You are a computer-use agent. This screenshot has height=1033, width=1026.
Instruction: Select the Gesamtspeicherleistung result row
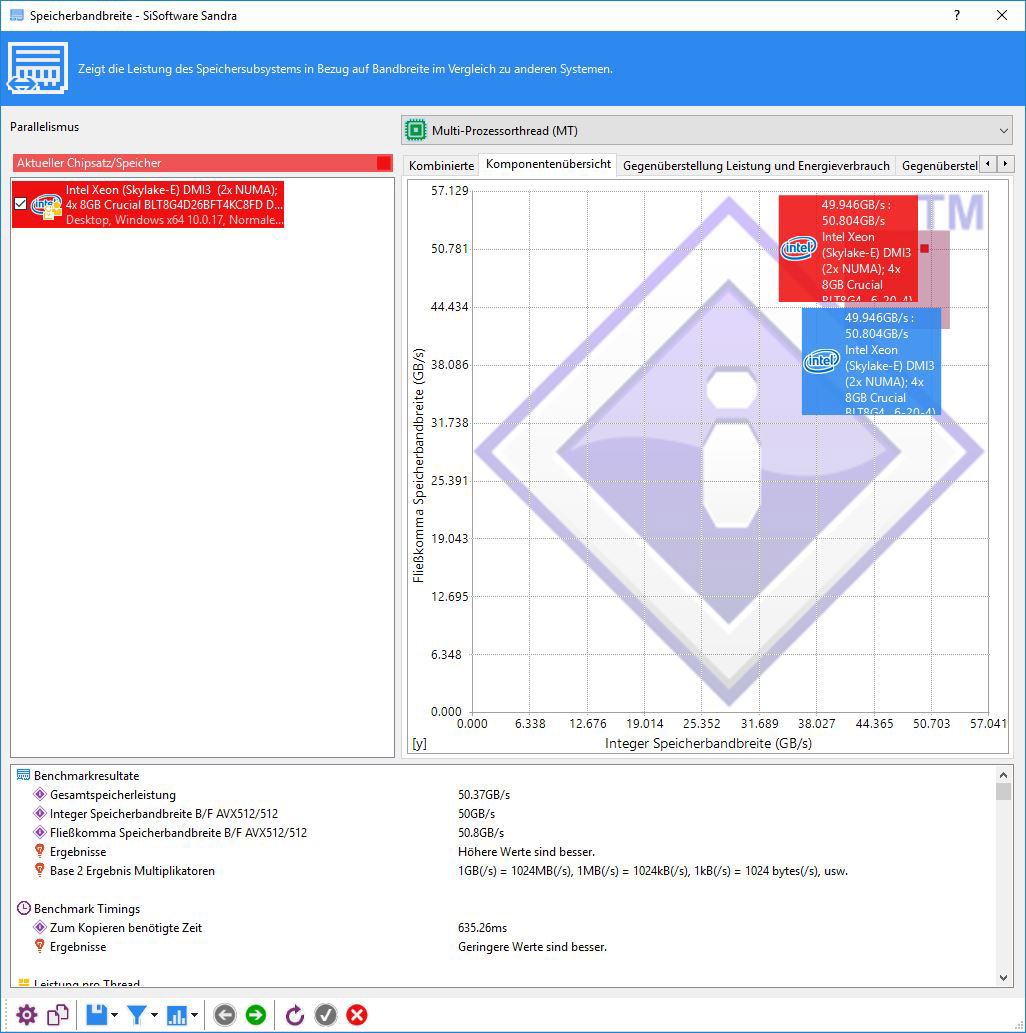coord(504,795)
